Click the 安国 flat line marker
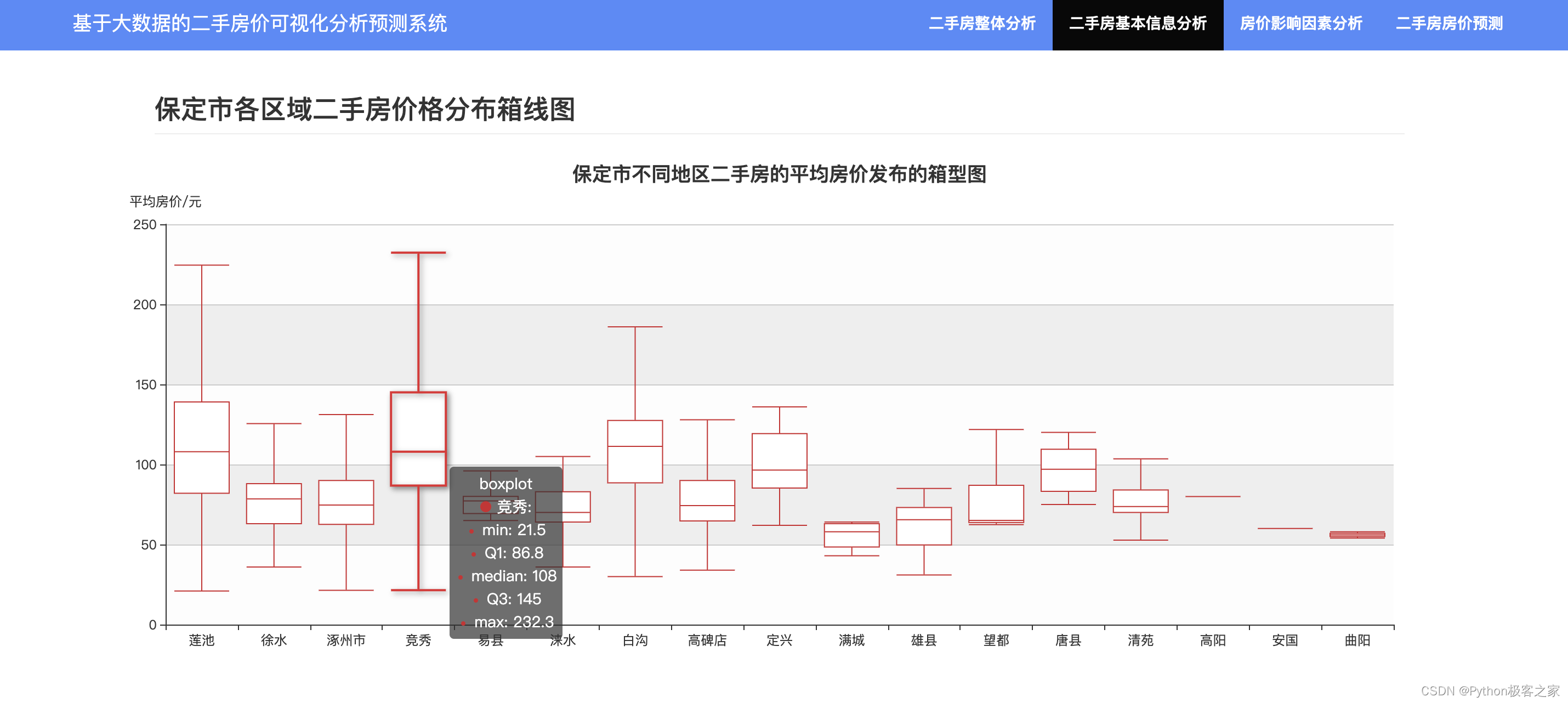Viewport: 1568px width, 703px height. (x=1285, y=528)
